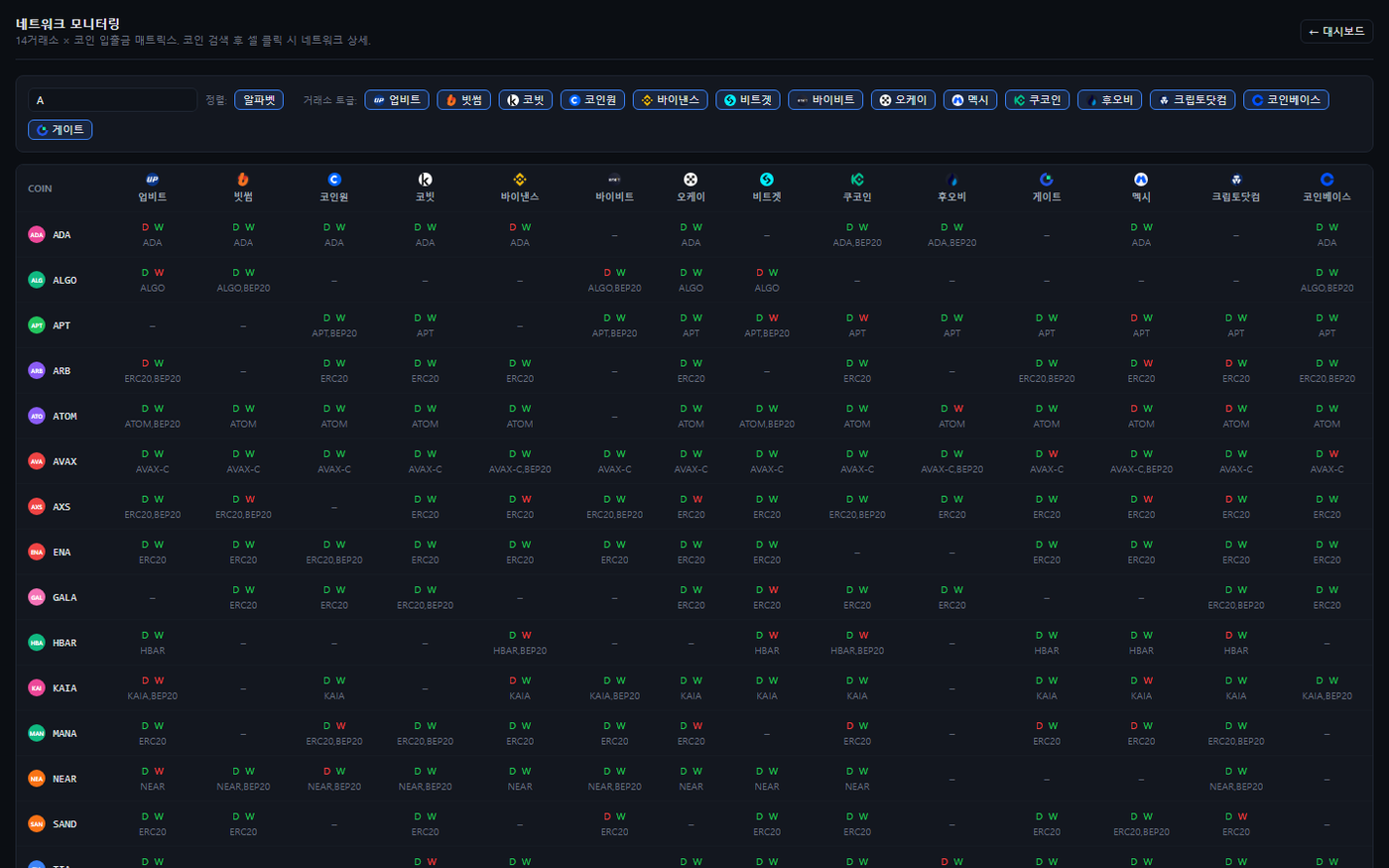
Task: Click the 코인베이스 logo icon in the column header
Action: click(1327, 180)
